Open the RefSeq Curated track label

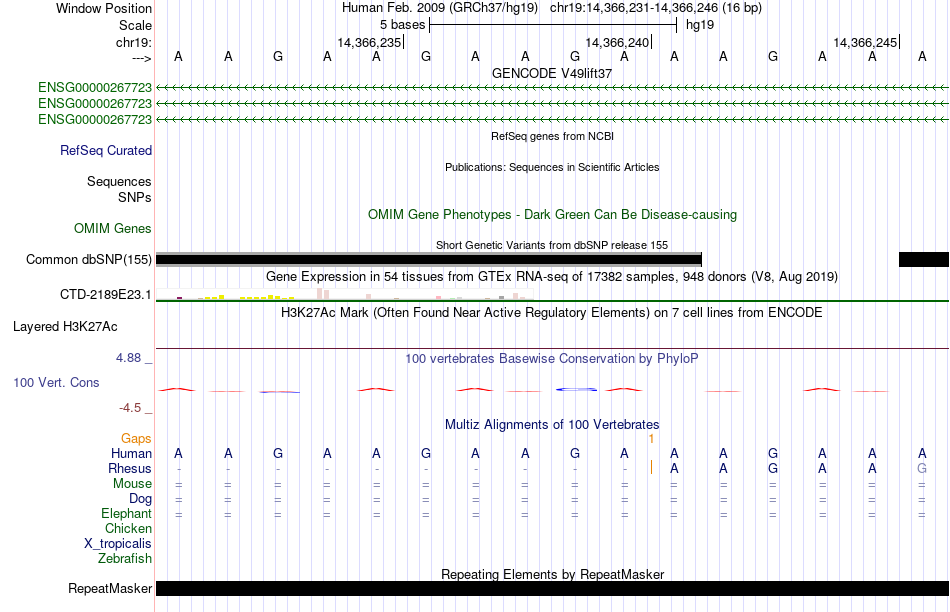pyautogui.click(x=106, y=150)
